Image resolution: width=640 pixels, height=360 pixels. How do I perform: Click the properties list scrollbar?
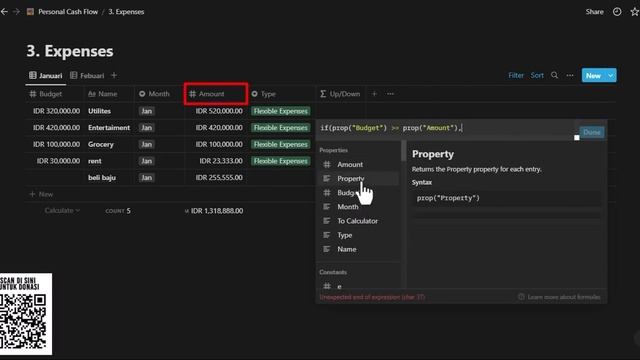(404, 151)
